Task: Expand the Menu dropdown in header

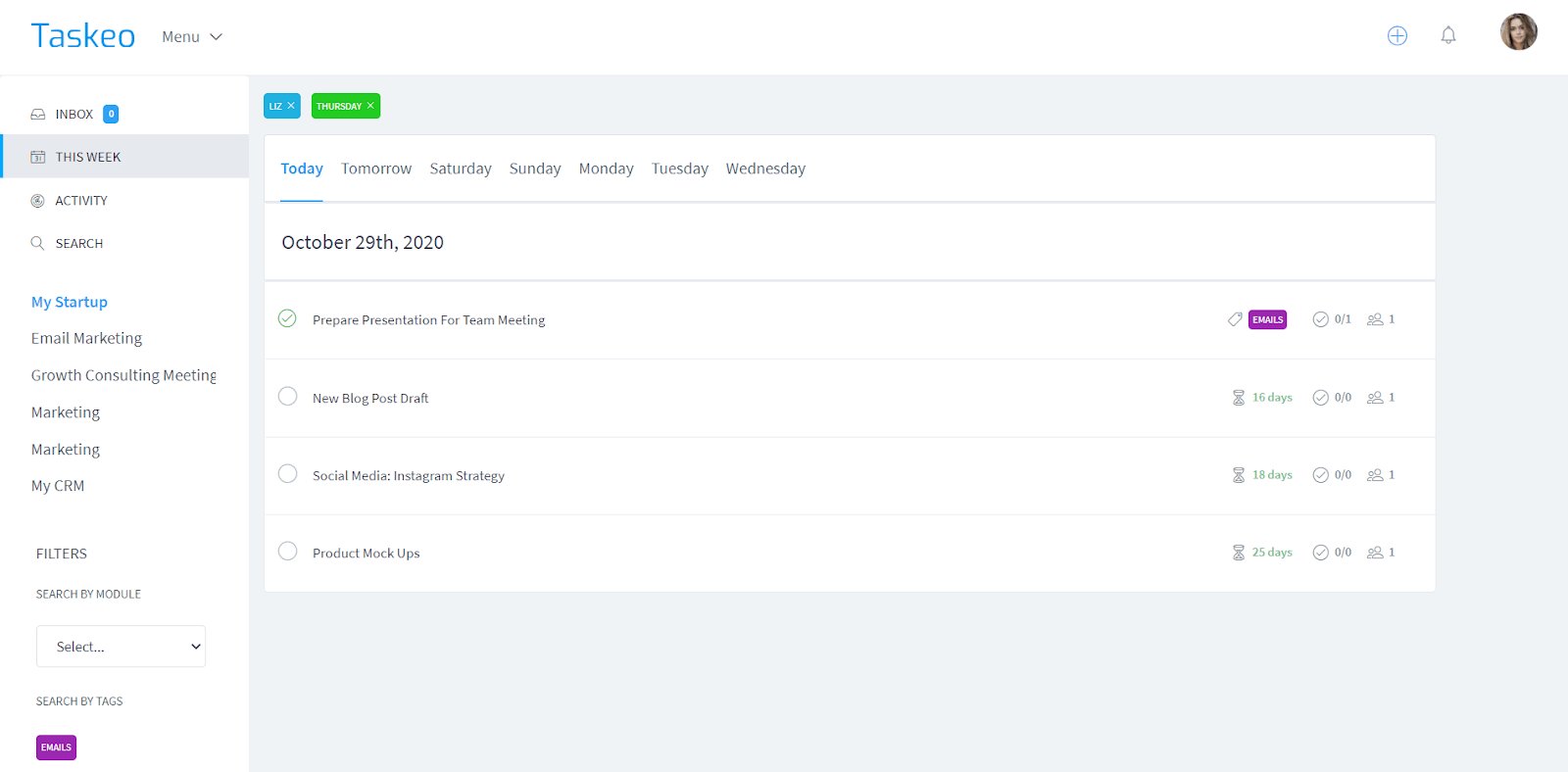Action: [x=192, y=37]
